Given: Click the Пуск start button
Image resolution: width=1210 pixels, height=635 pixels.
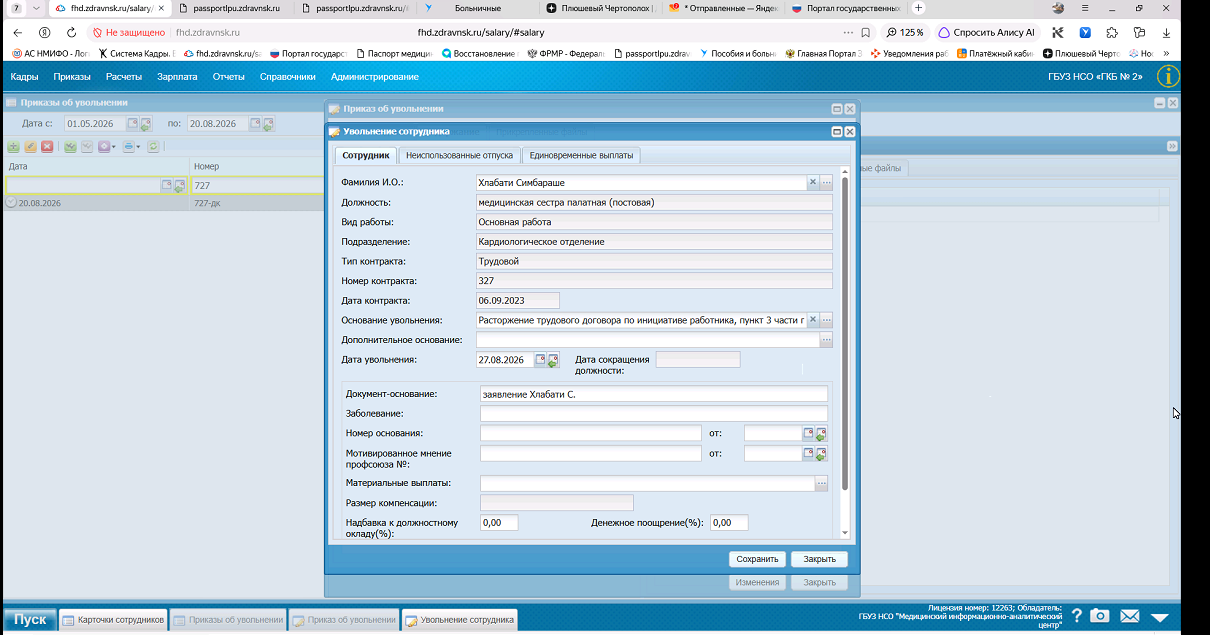Looking at the screenshot, I should 30,619.
